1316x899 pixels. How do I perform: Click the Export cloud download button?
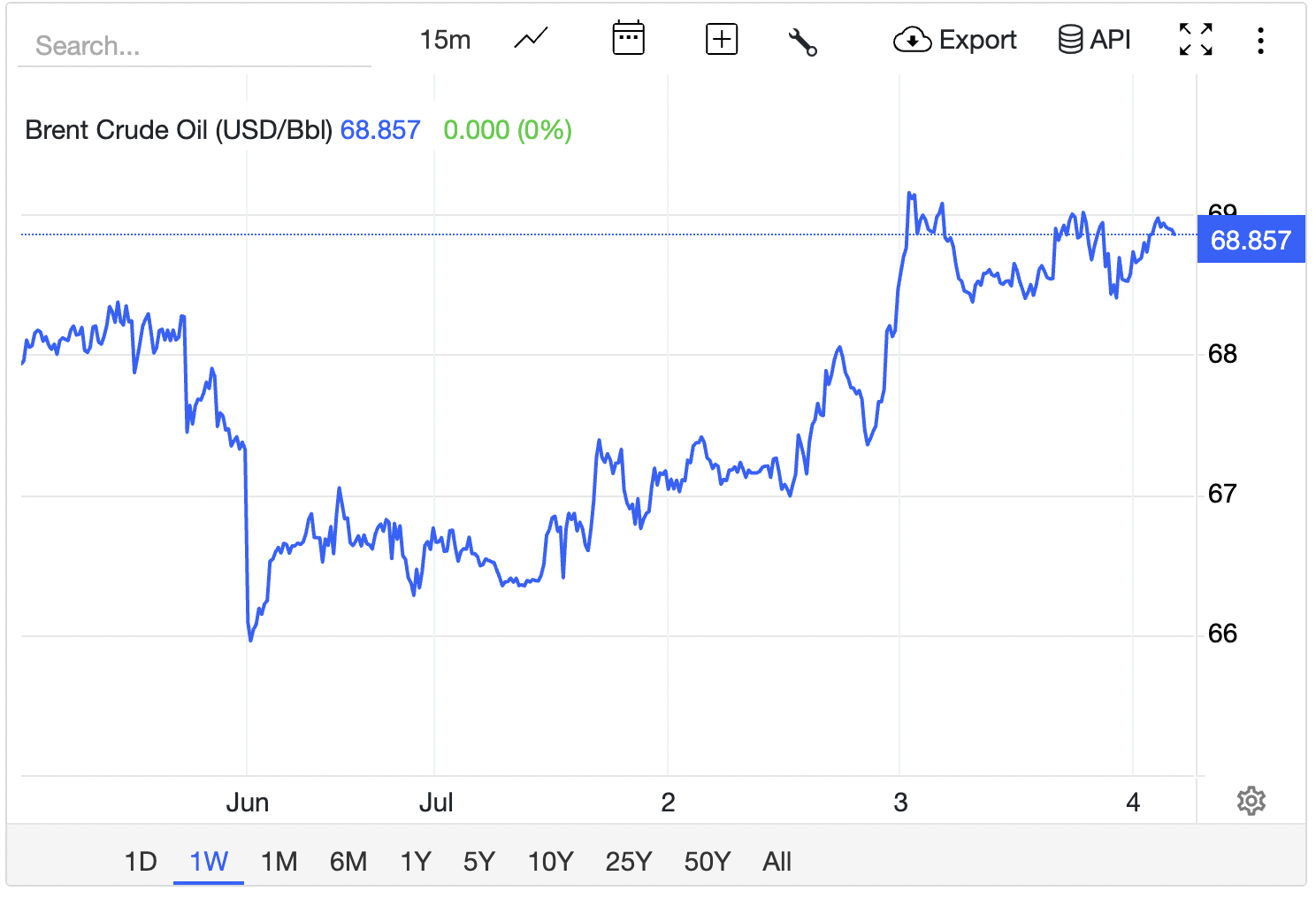(x=955, y=40)
